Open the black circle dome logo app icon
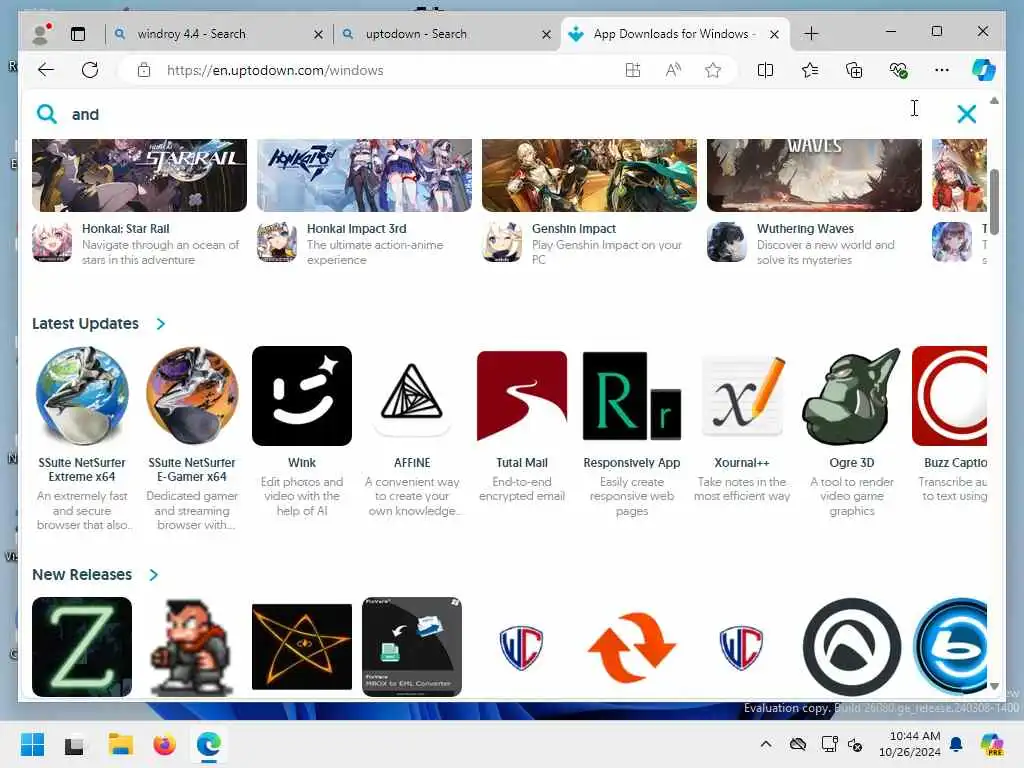1024x768 pixels. pos(852,647)
